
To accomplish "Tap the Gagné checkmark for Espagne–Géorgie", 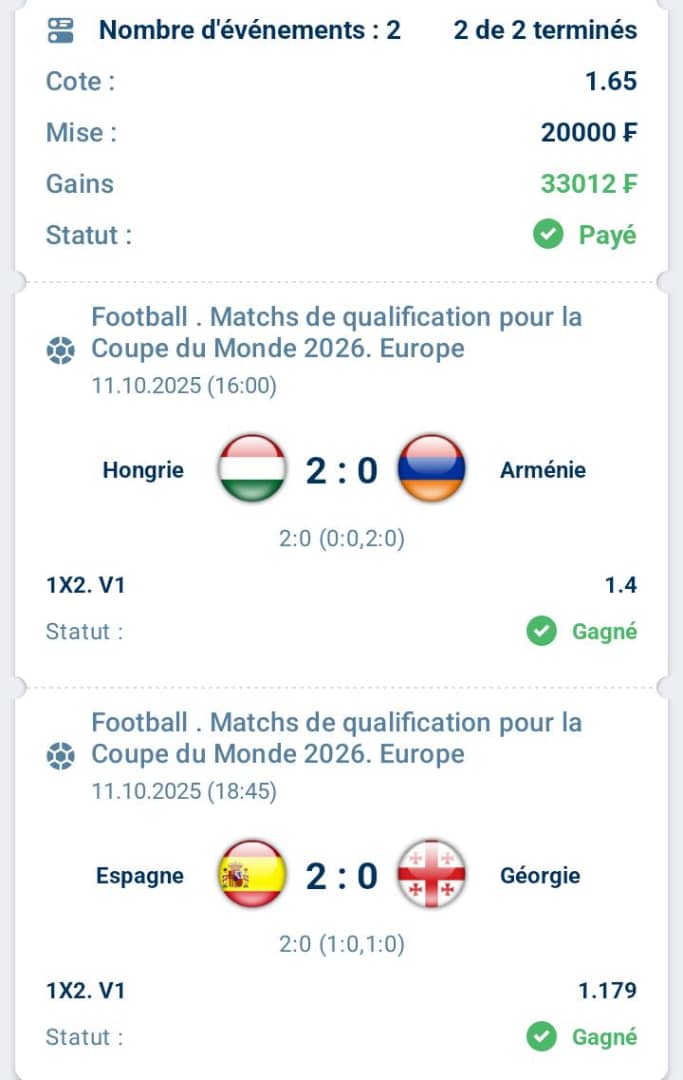I will (x=541, y=1037).
